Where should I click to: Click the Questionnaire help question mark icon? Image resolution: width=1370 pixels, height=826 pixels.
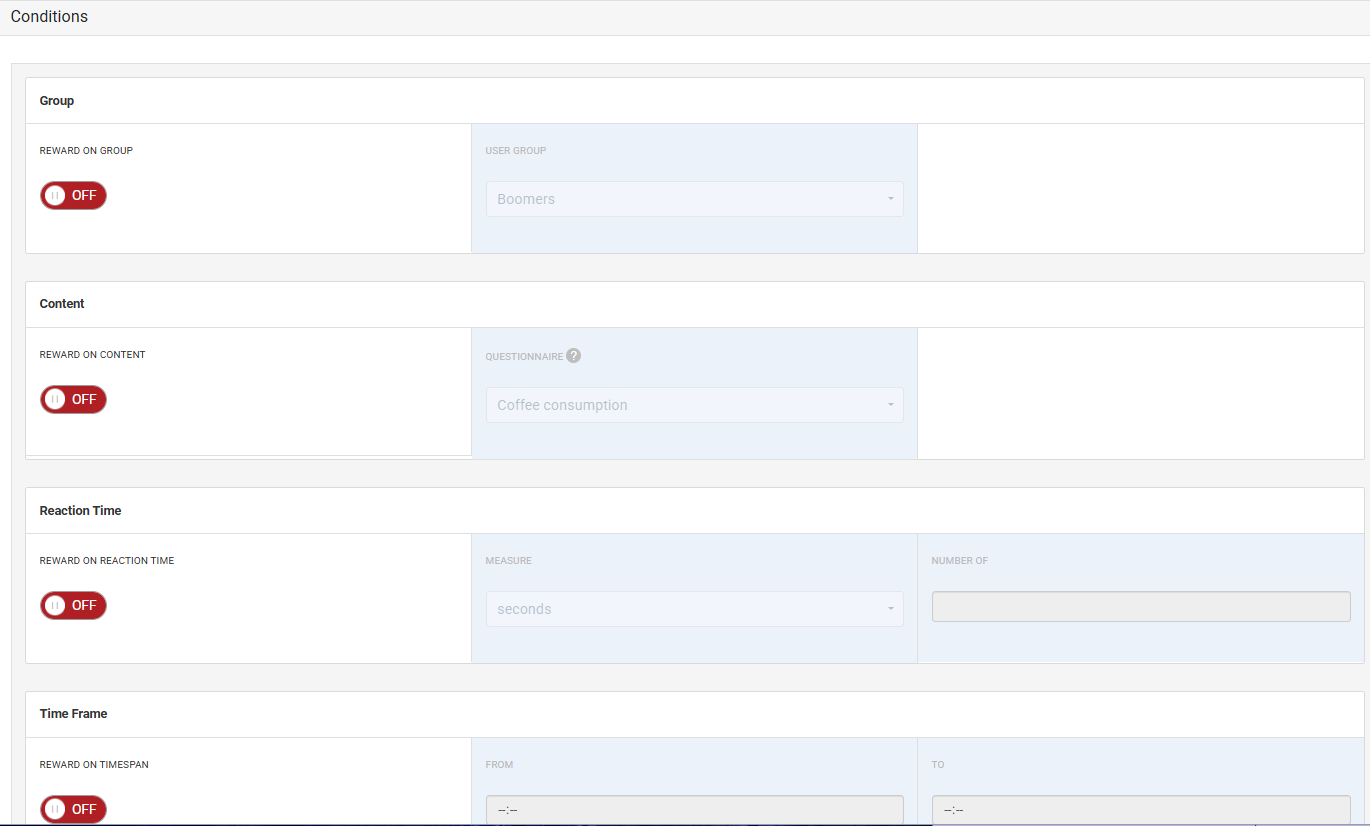pos(573,356)
